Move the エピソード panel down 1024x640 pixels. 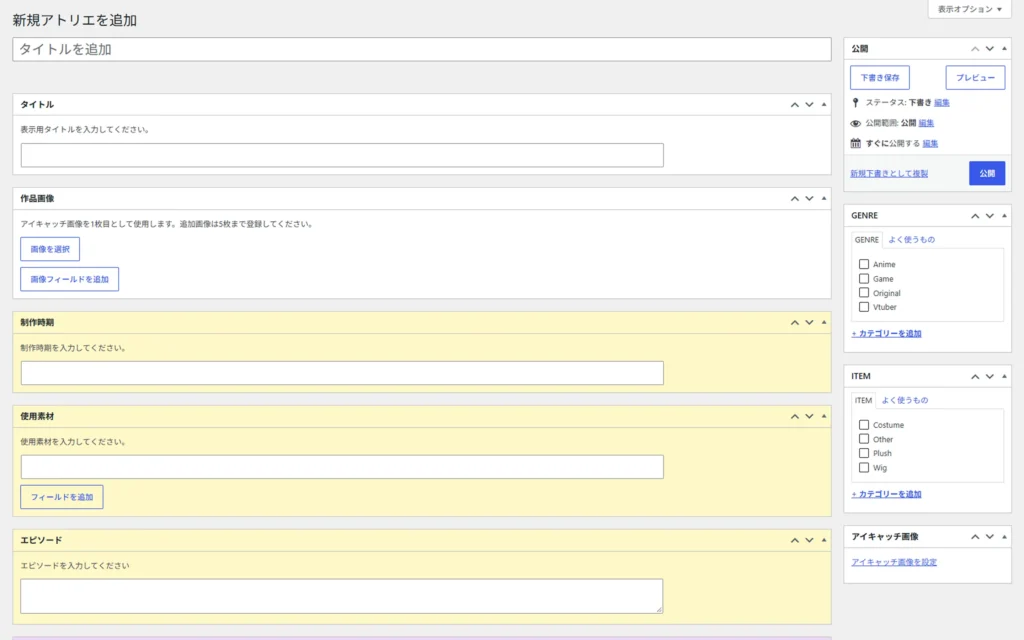(809, 541)
